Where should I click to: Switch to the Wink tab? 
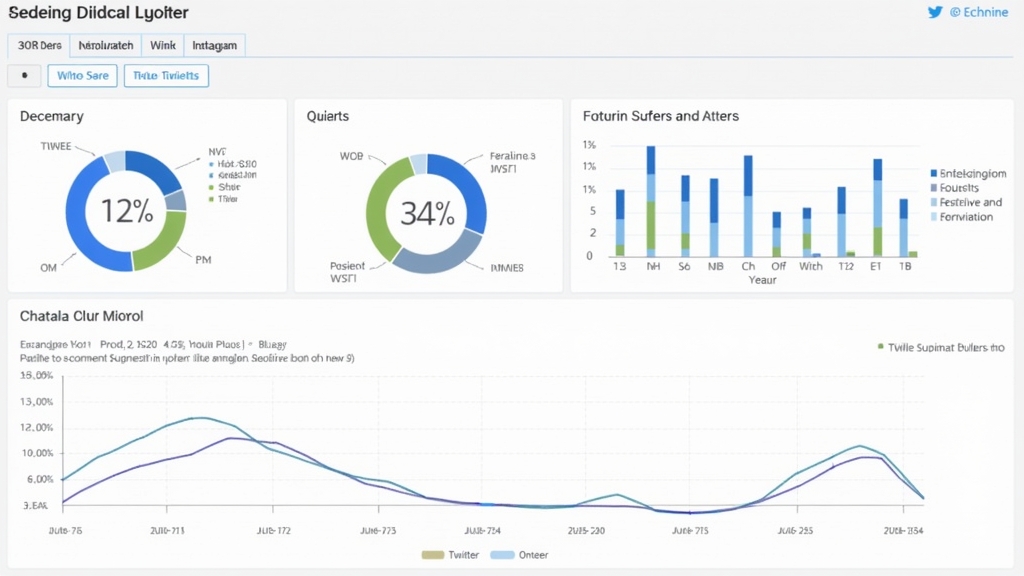163,45
